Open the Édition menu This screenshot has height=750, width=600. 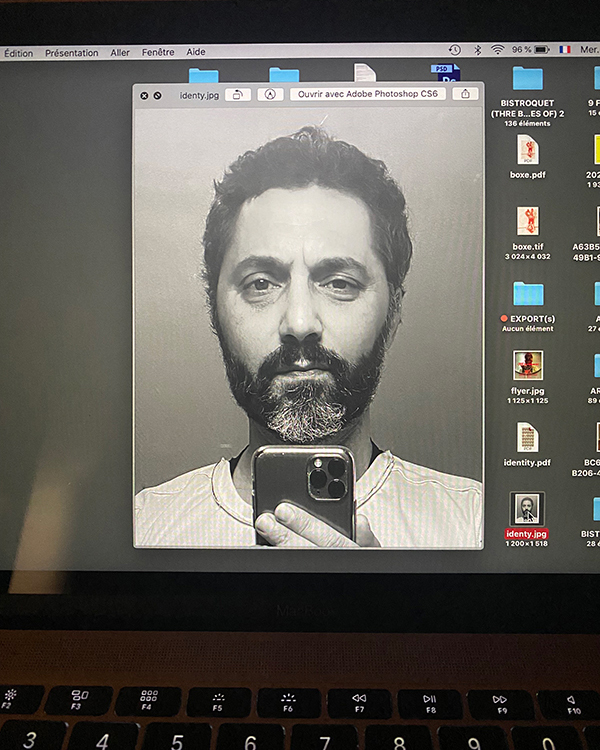point(18,53)
